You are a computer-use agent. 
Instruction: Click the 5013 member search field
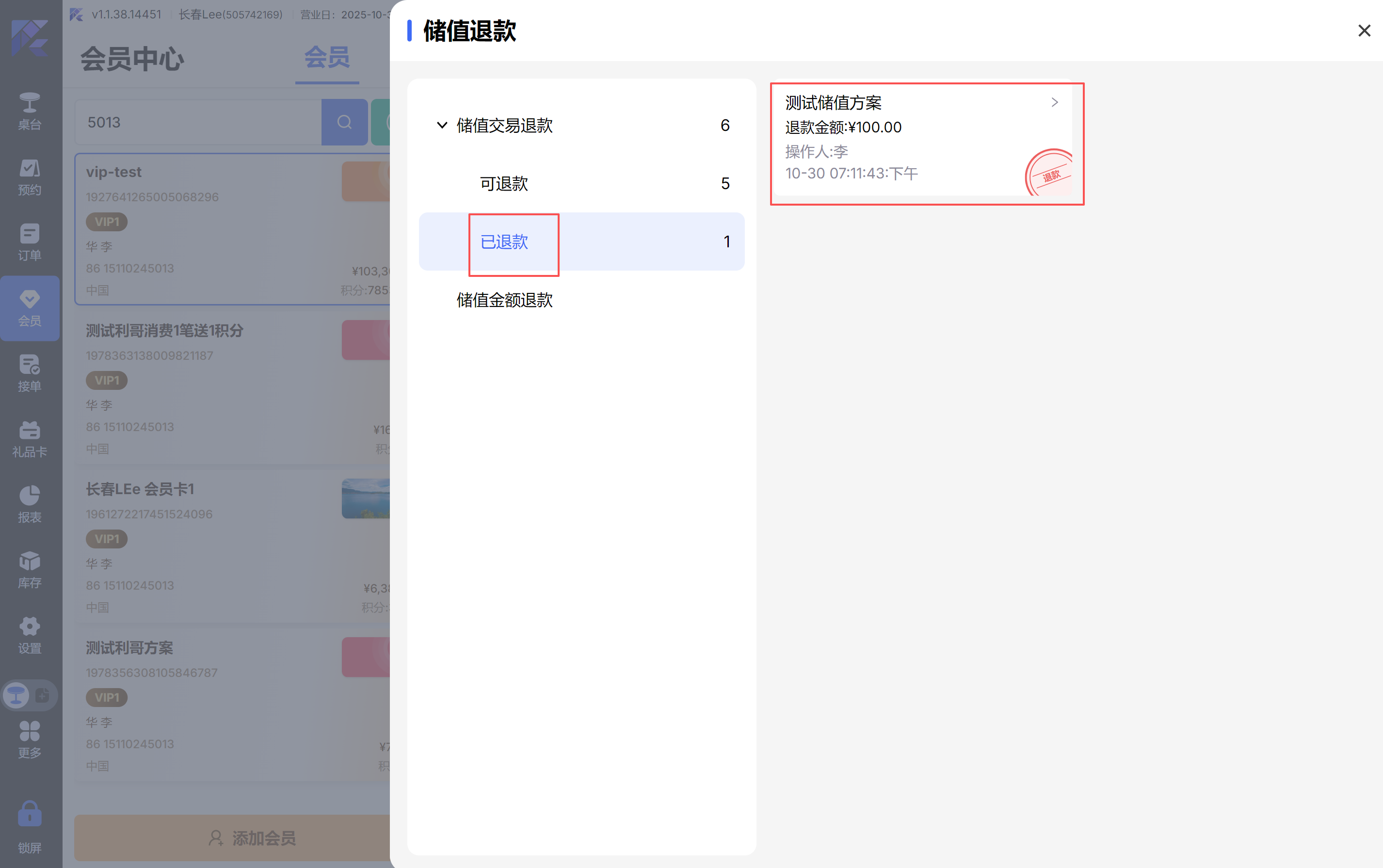(x=198, y=122)
